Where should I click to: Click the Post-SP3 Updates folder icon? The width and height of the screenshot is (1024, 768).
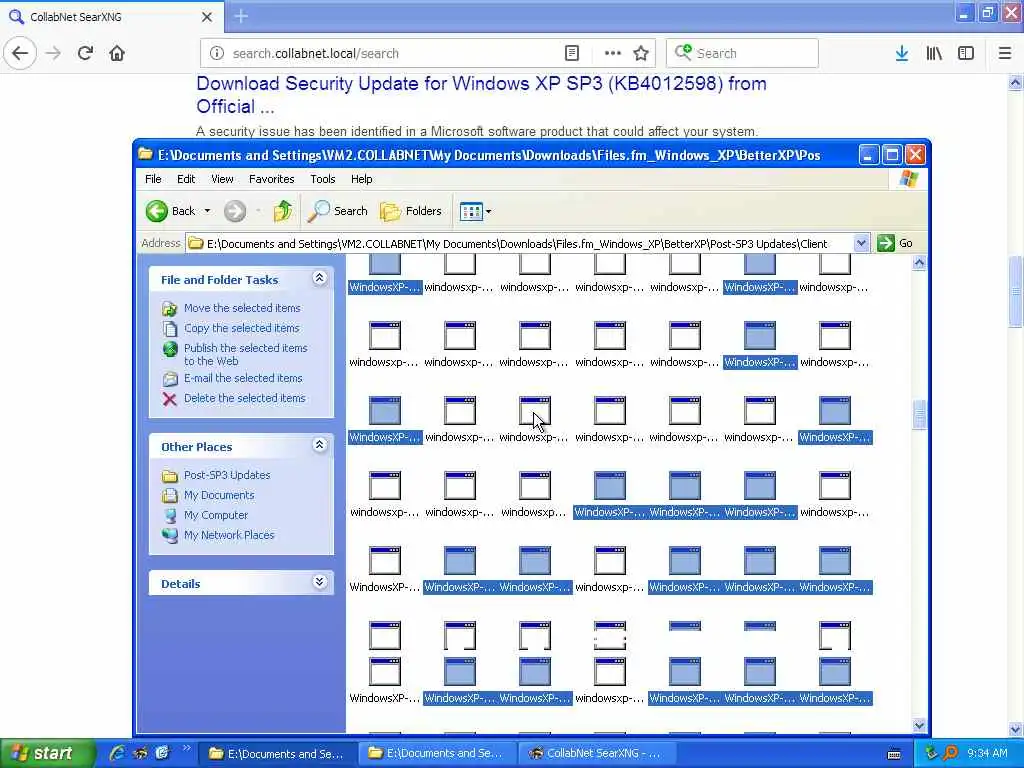[170, 475]
